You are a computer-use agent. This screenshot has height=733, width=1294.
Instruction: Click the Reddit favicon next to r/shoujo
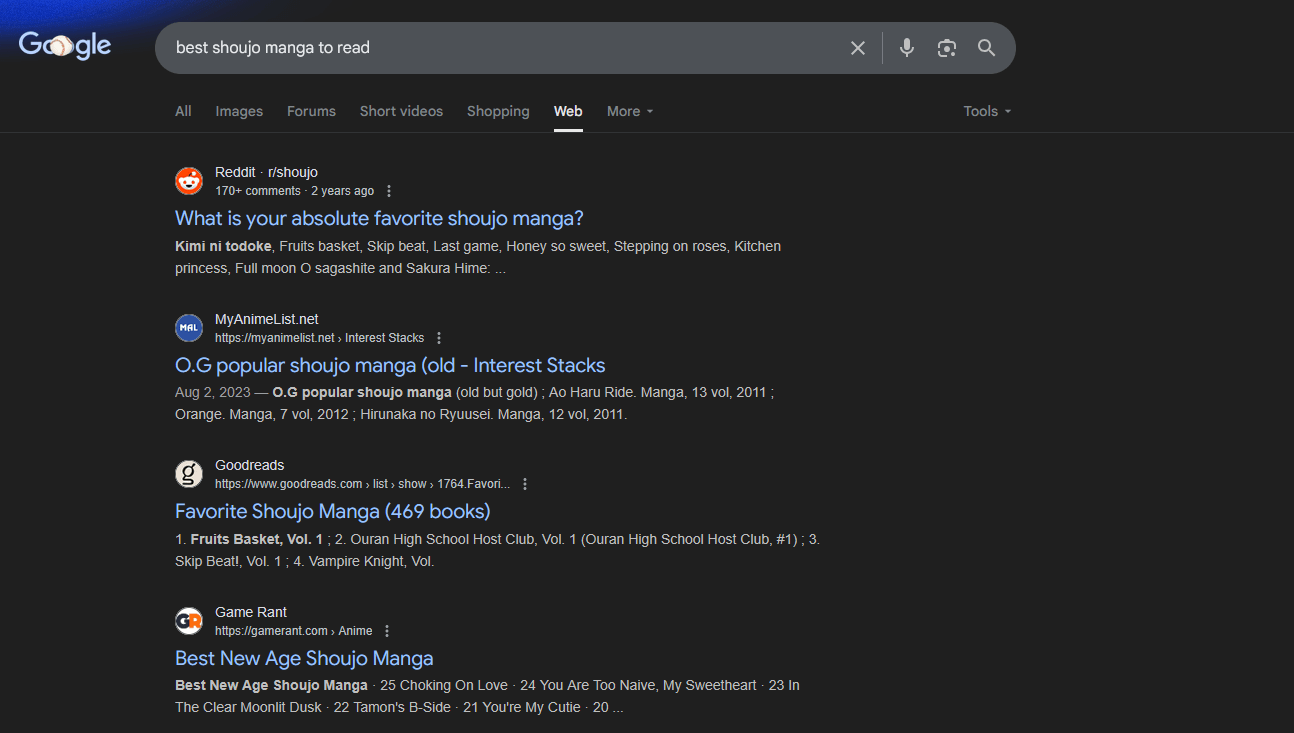coord(189,181)
